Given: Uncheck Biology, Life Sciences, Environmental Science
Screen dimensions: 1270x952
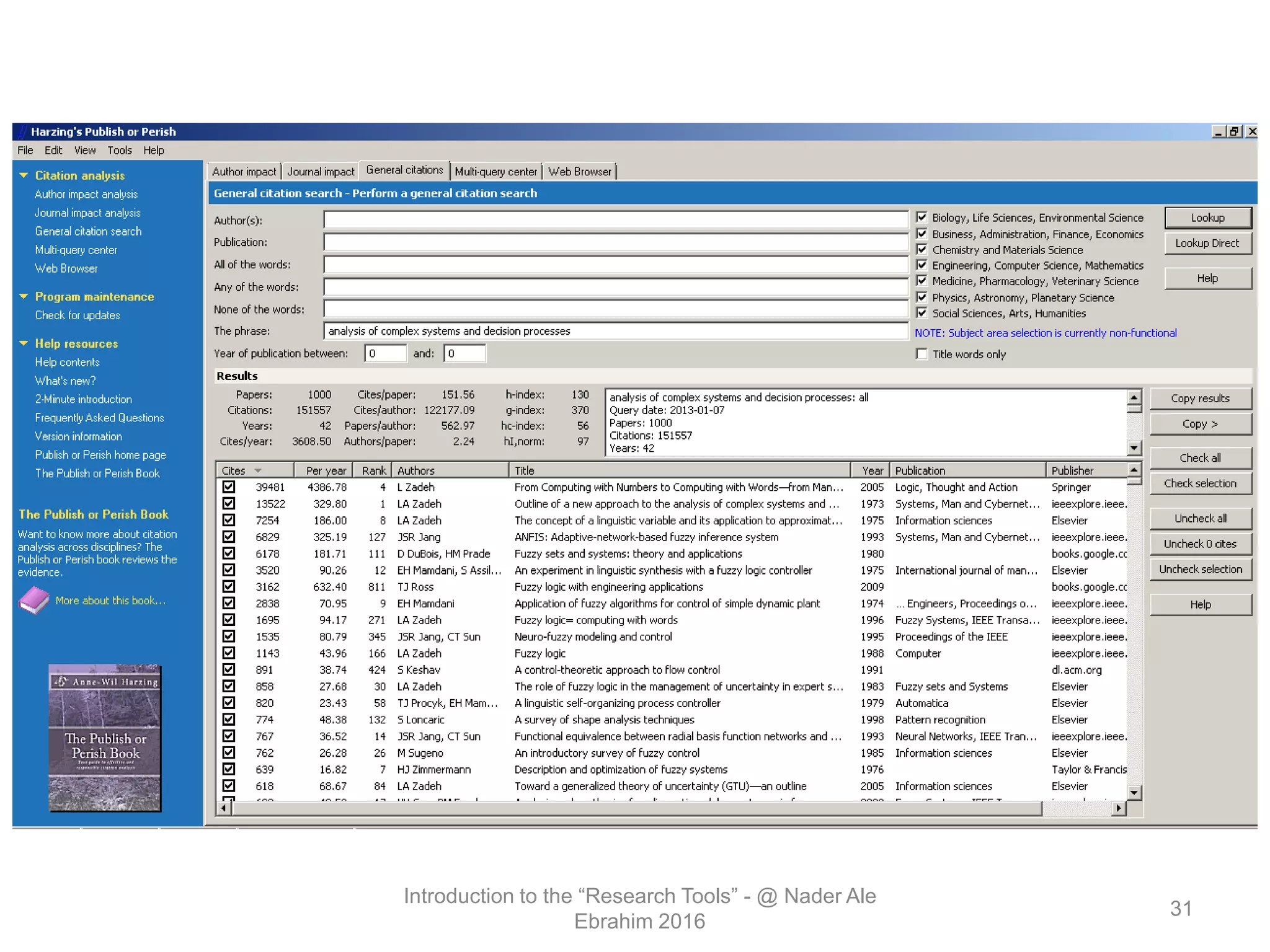Looking at the screenshot, I should (x=921, y=218).
